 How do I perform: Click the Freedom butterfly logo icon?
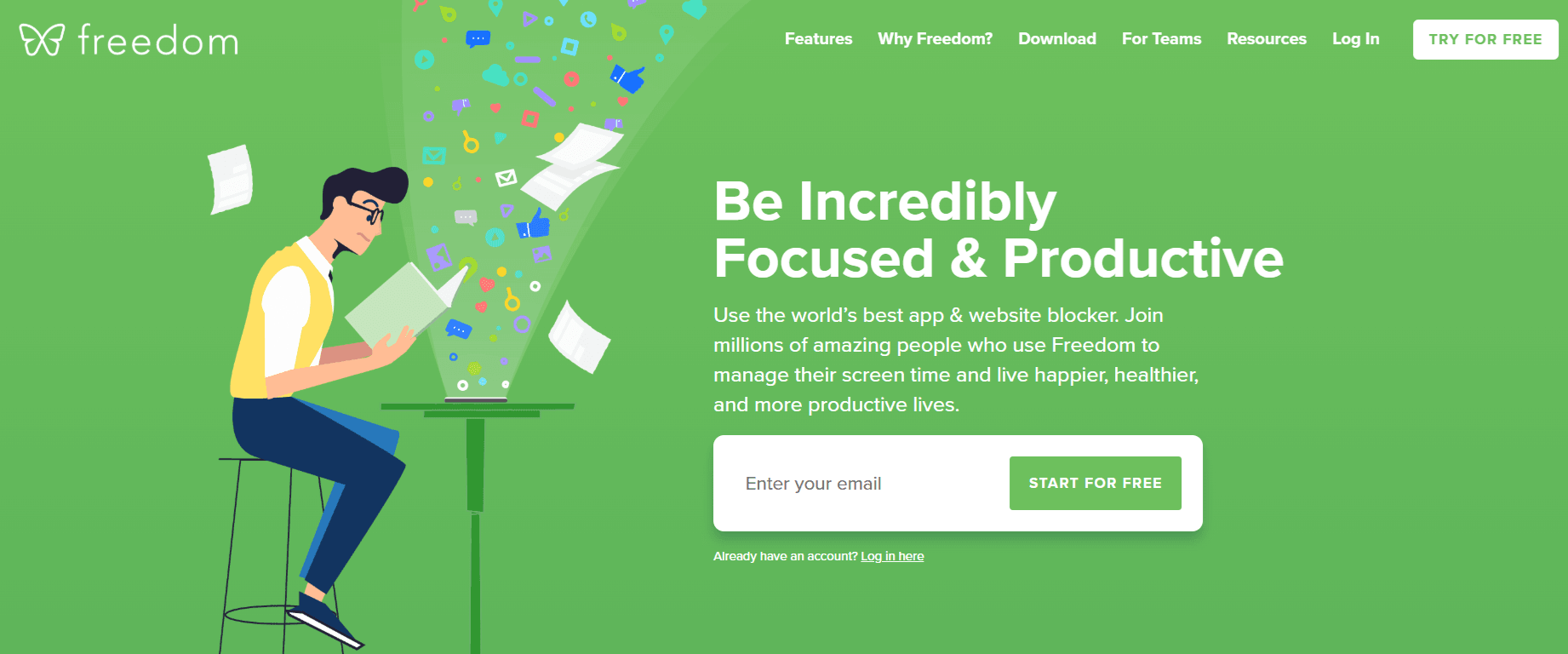point(42,39)
